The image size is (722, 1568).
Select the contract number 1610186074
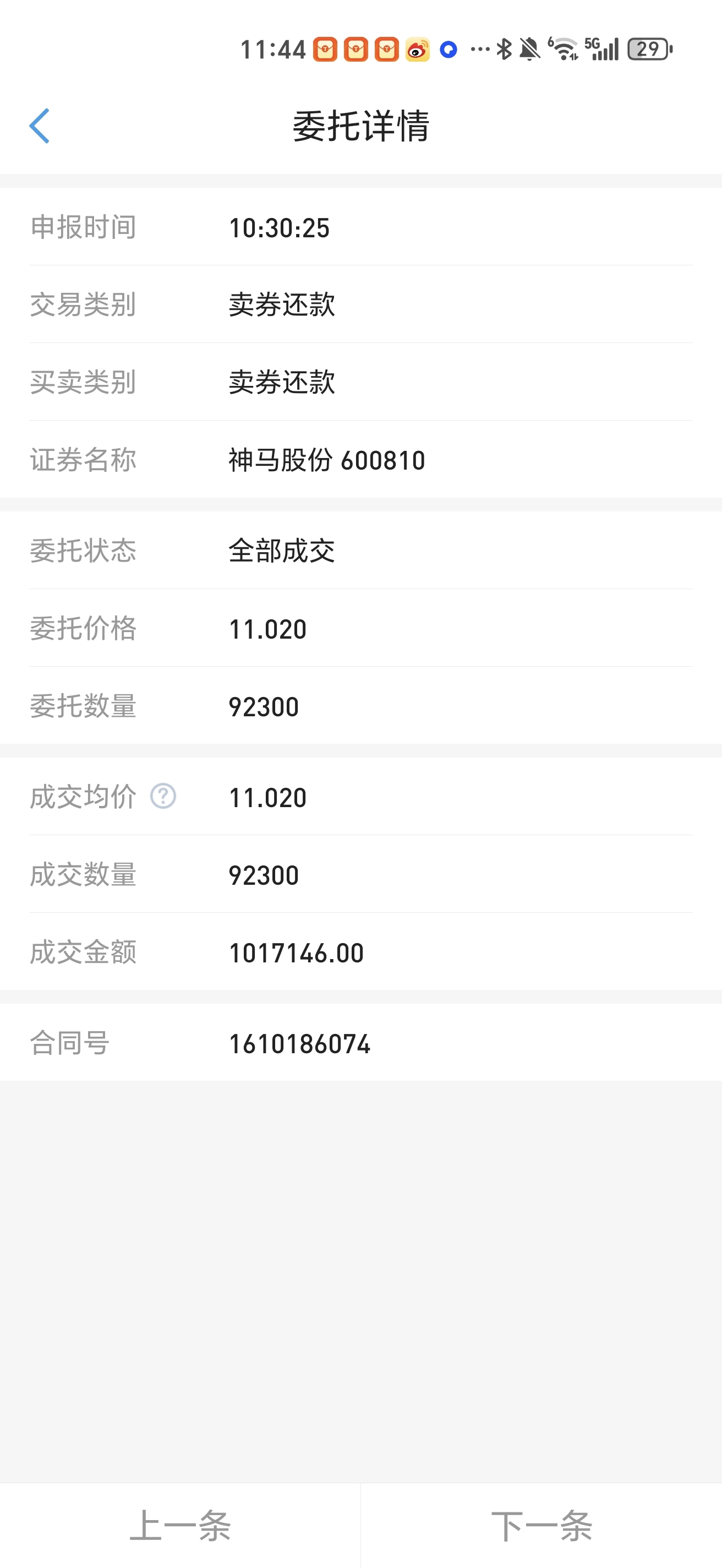pyautogui.click(x=299, y=1044)
